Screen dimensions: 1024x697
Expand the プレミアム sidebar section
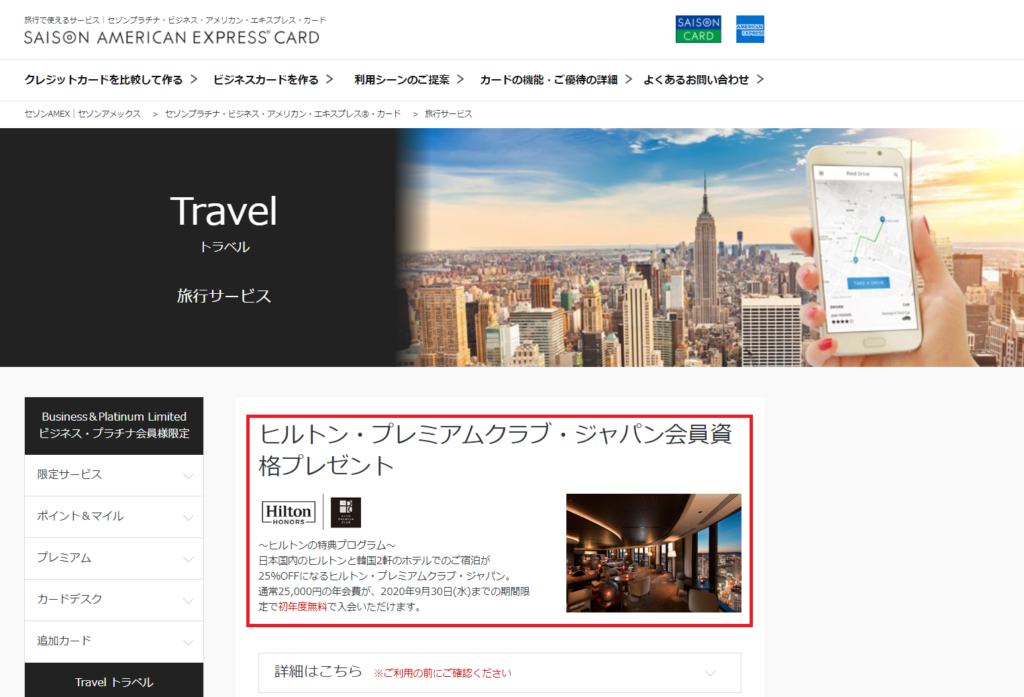[113, 558]
